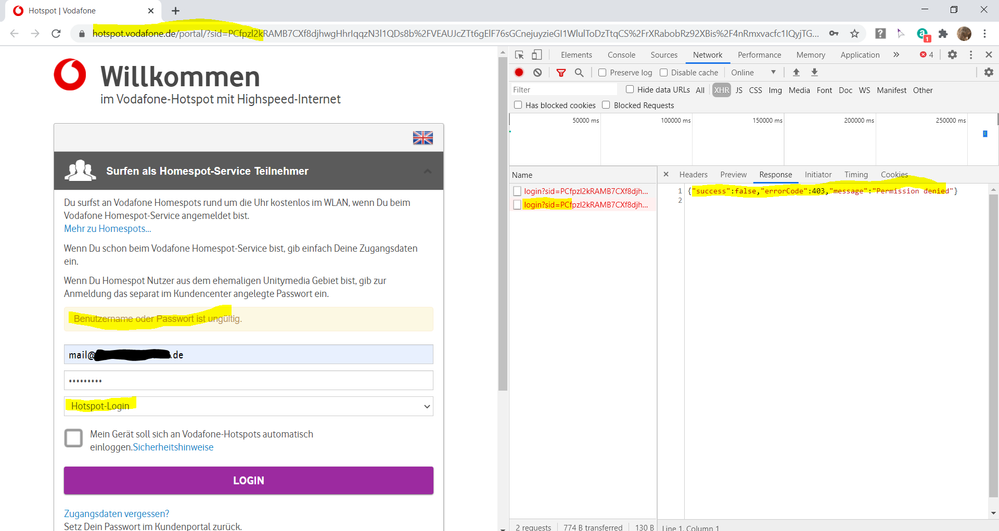Open the Headers tab of the request
This screenshot has height=531, width=999.
[693, 174]
